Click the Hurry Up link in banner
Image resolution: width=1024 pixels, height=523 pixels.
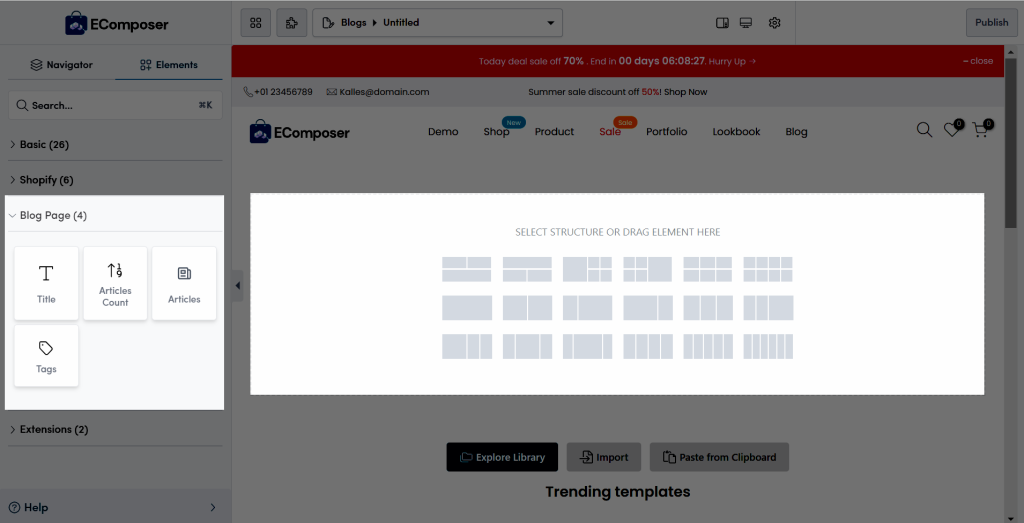[x=732, y=61]
